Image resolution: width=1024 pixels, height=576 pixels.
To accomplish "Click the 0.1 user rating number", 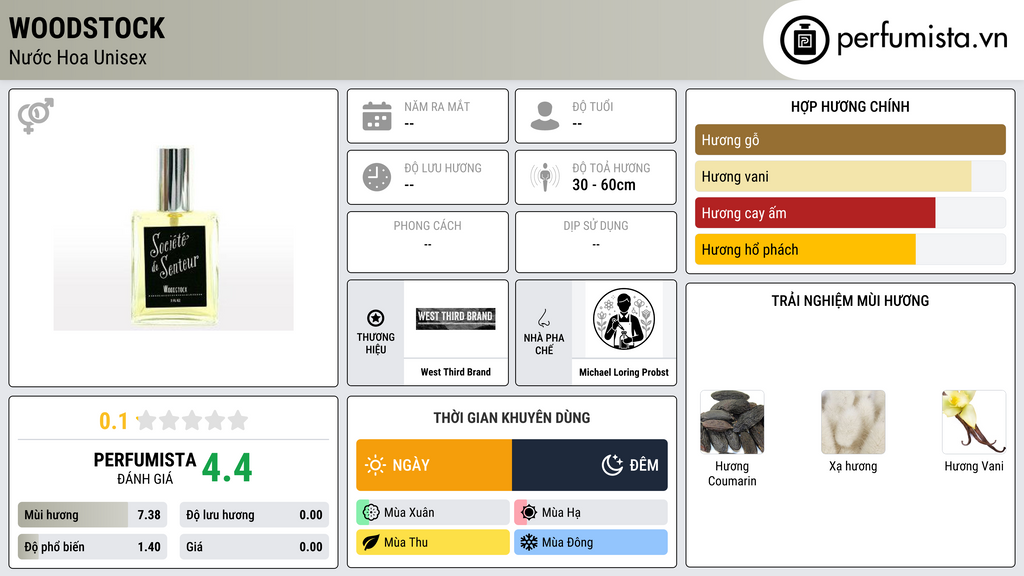I will (114, 421).
